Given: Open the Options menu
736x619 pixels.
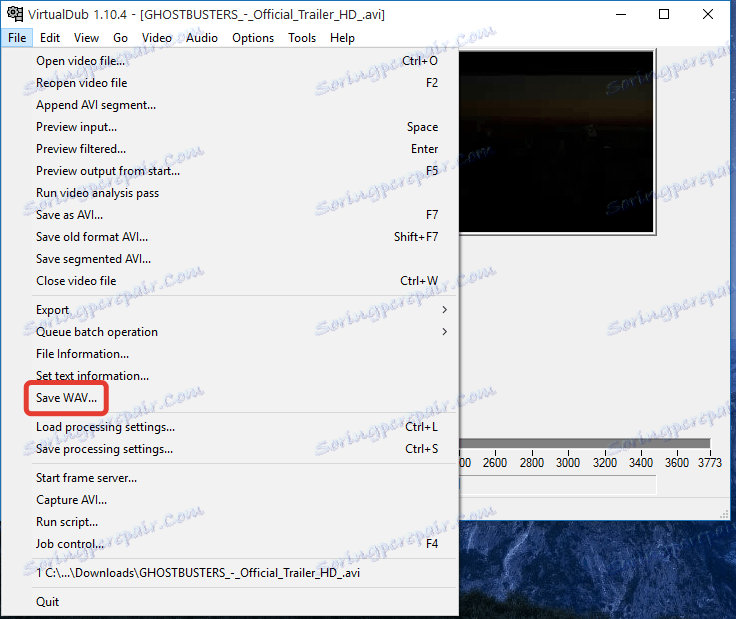Looking at the screenshot, I should (253, 38).
